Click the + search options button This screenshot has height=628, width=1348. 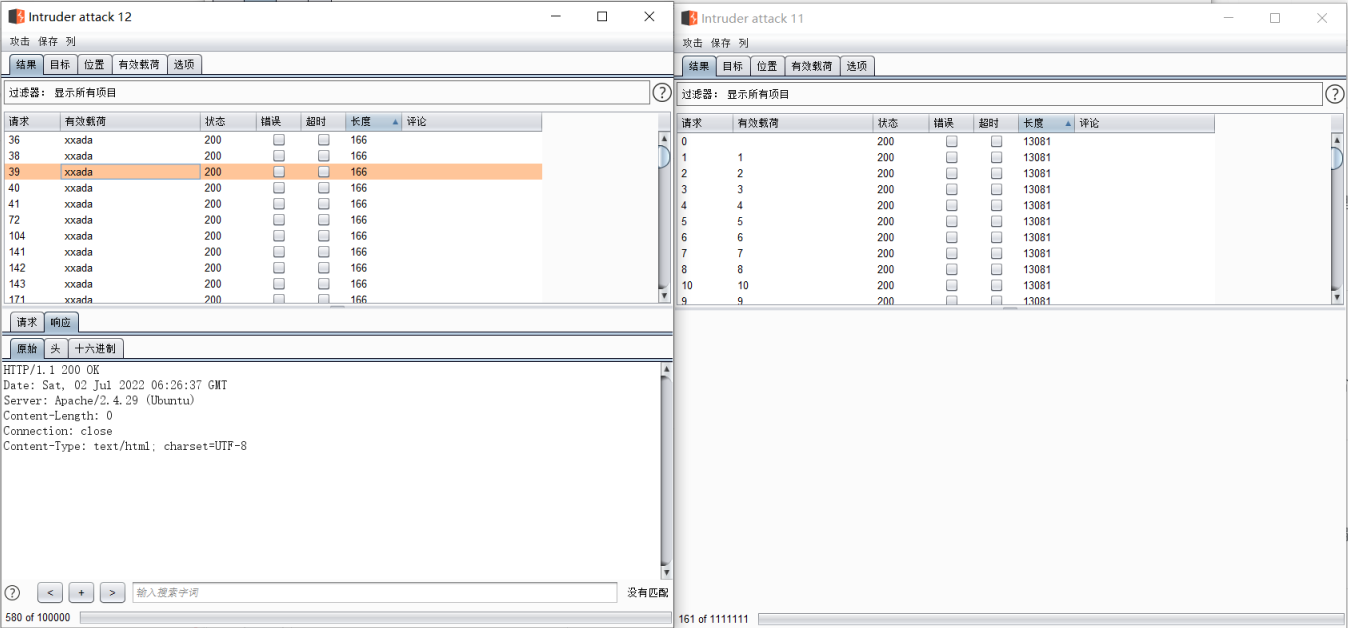(x=81, y=593)
